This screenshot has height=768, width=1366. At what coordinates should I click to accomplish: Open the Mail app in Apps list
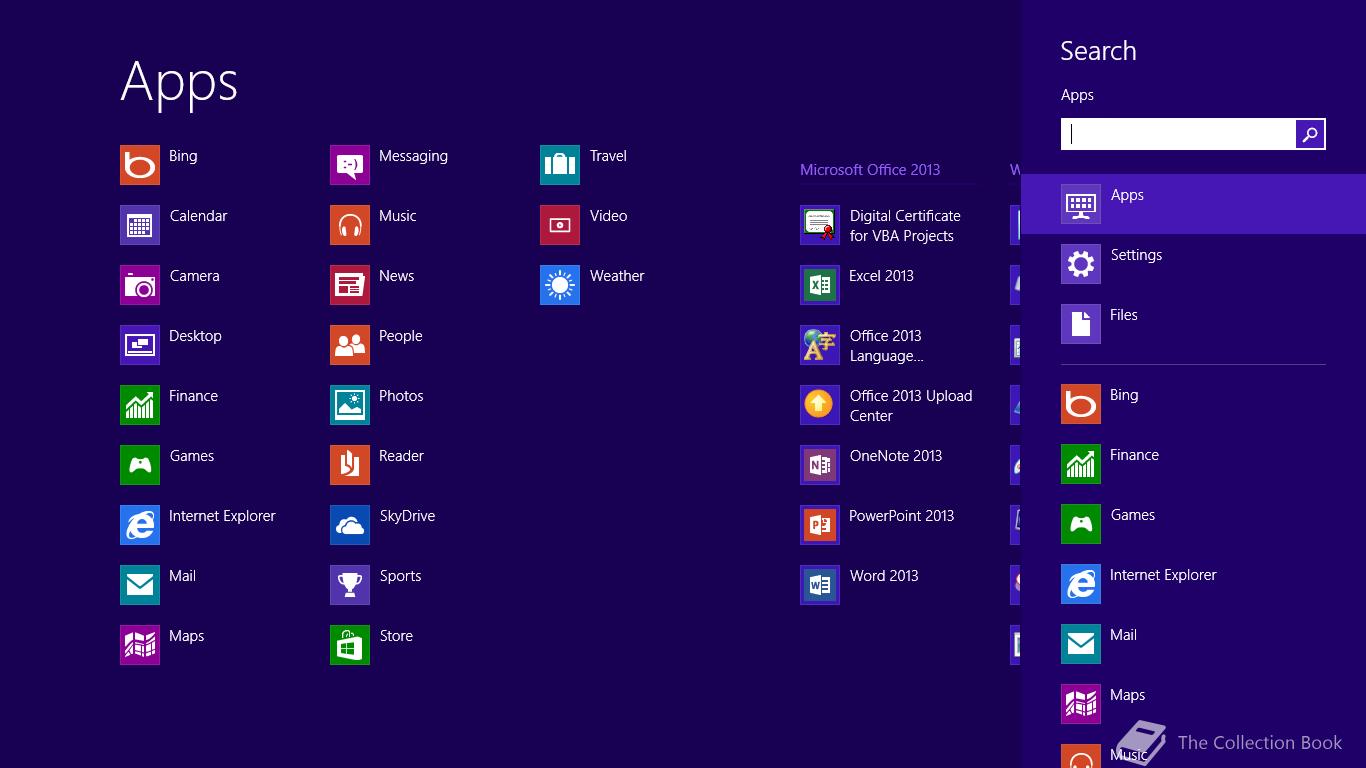(x=140, y=585)
